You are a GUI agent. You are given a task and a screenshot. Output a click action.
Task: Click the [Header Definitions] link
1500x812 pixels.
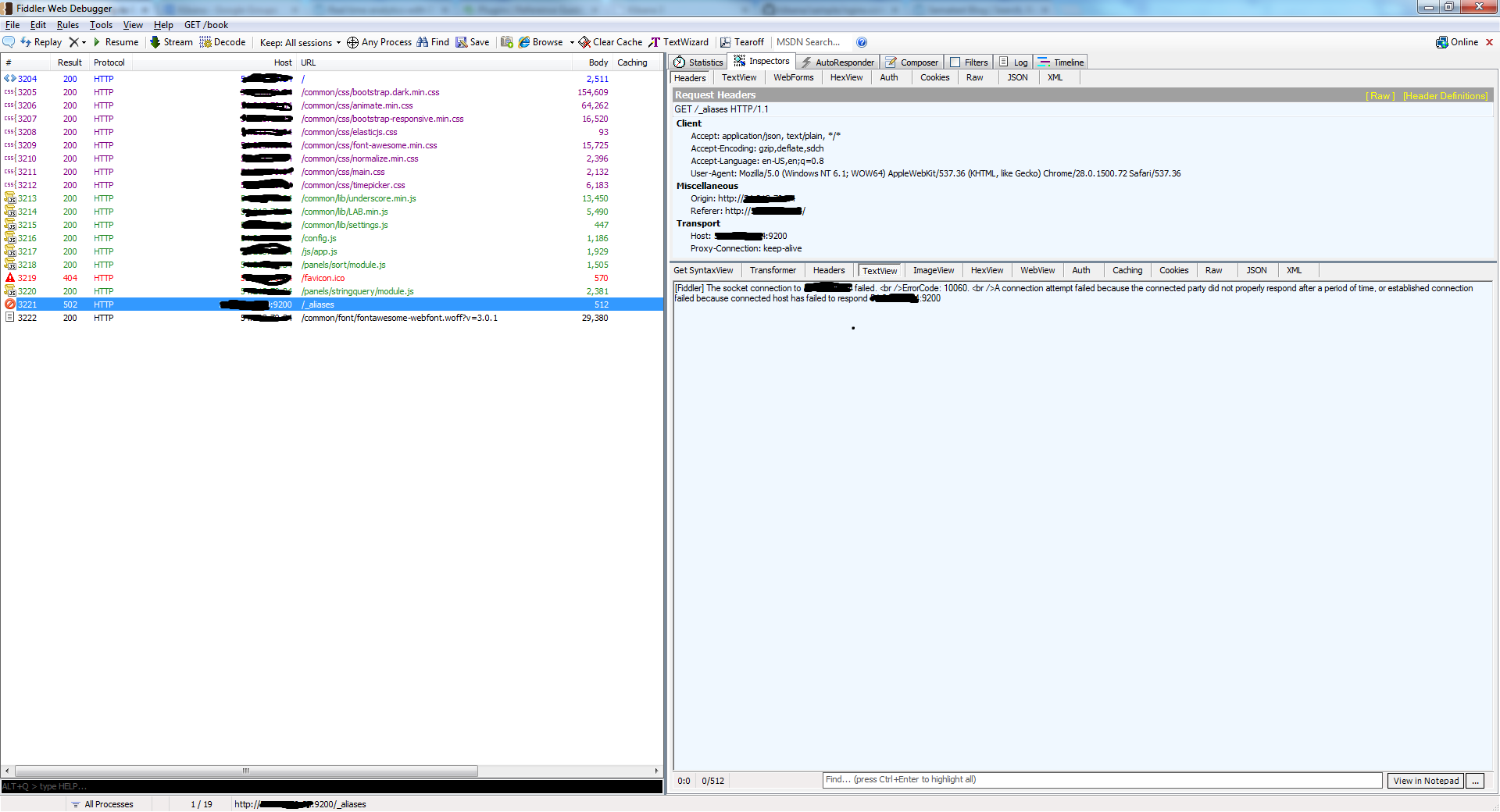tap(1445, 96)
